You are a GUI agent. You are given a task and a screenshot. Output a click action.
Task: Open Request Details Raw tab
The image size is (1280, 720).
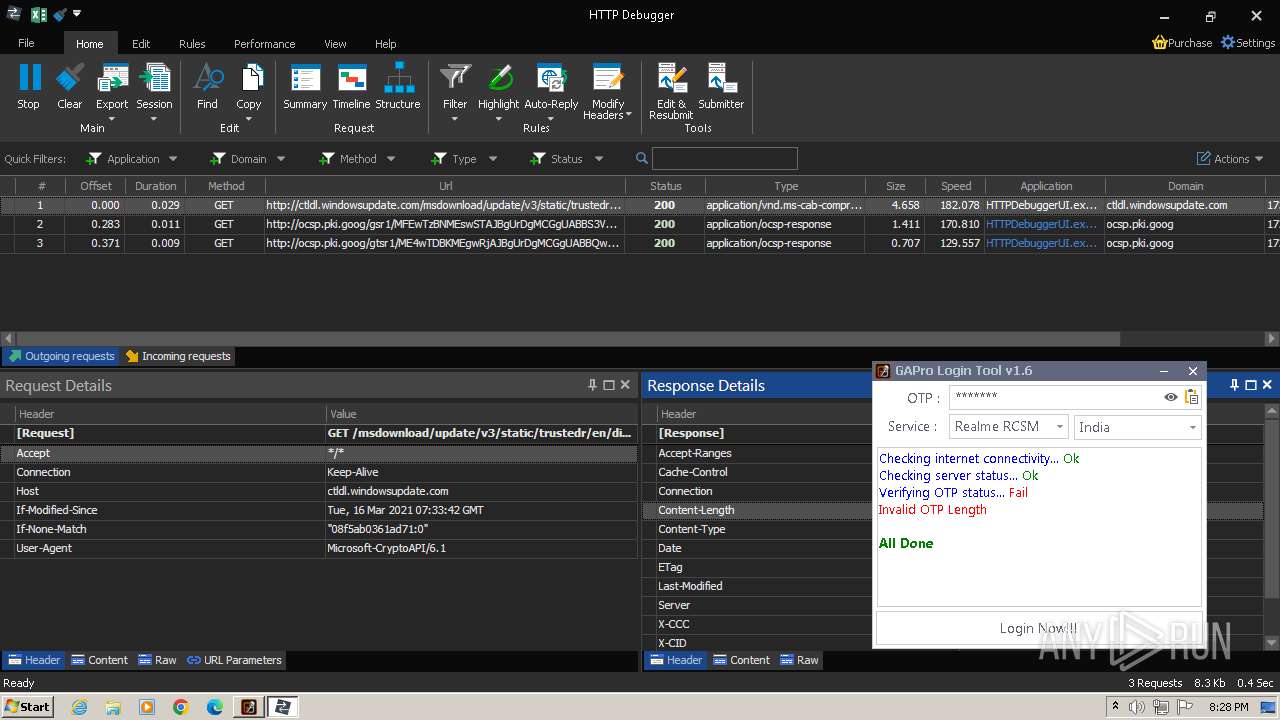158,660
